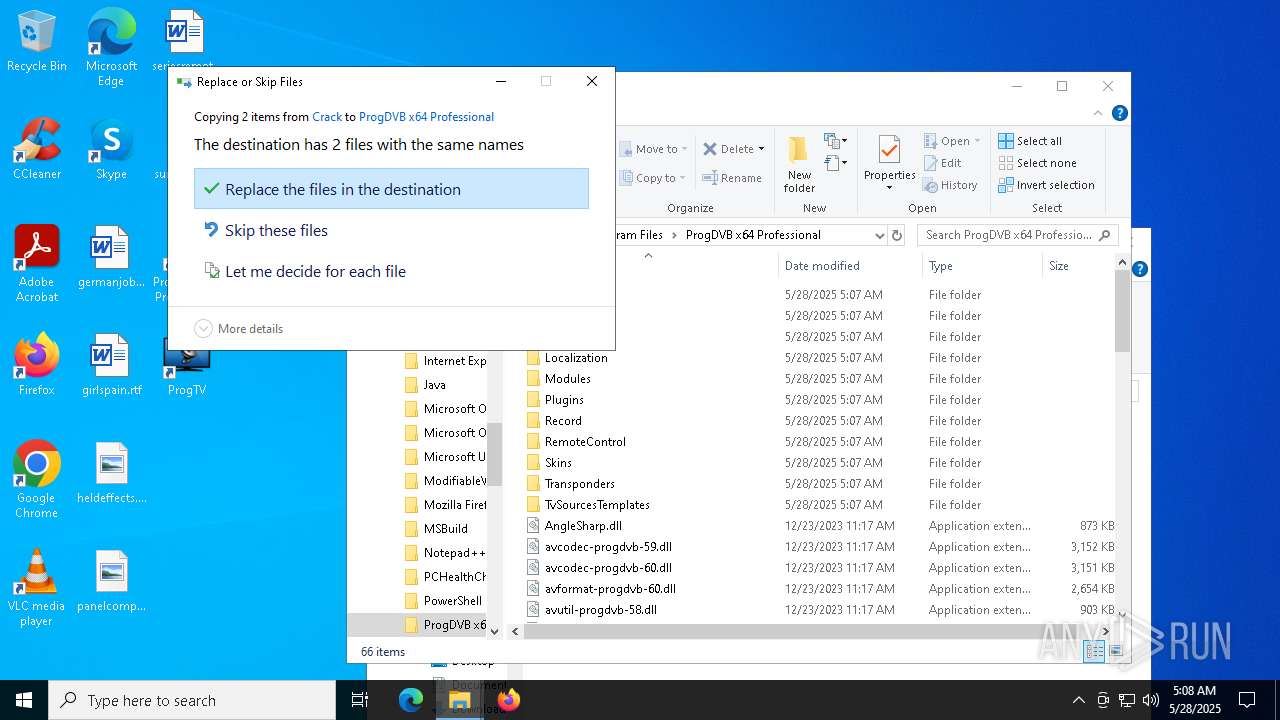Open the Crack source folder link
This screenshot has height=720, width=1280.
[327, 117]
